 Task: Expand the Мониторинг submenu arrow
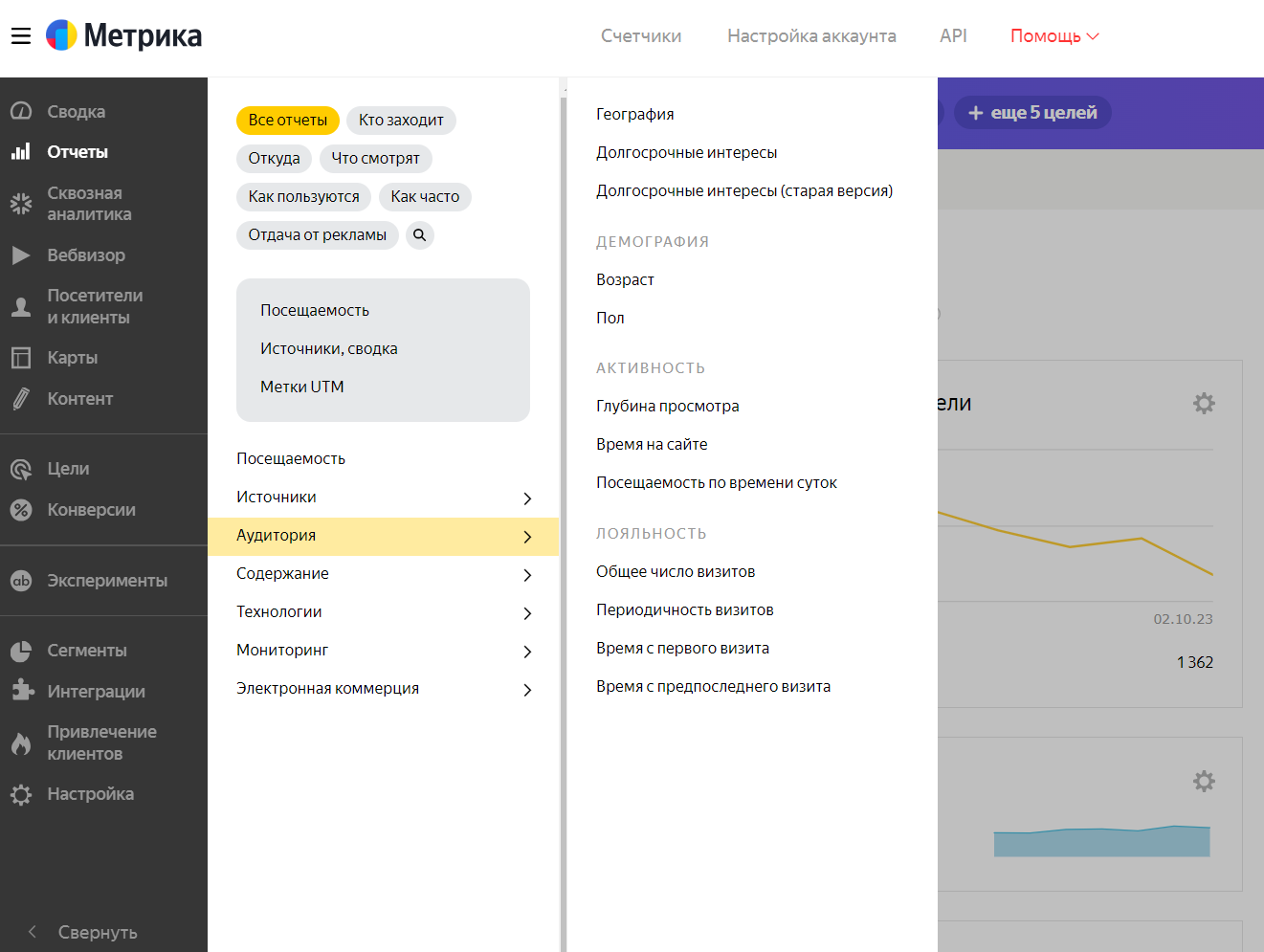pos(527,652)
